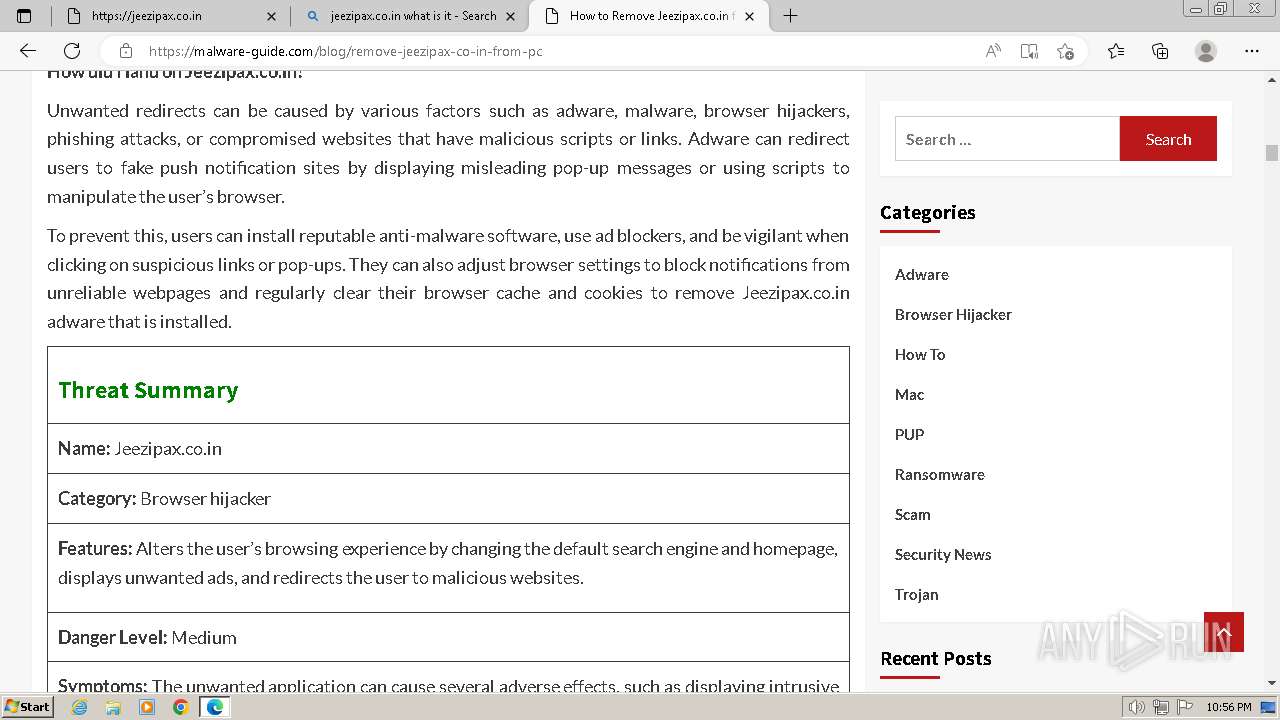Open the Adware category

coord(922,274)
